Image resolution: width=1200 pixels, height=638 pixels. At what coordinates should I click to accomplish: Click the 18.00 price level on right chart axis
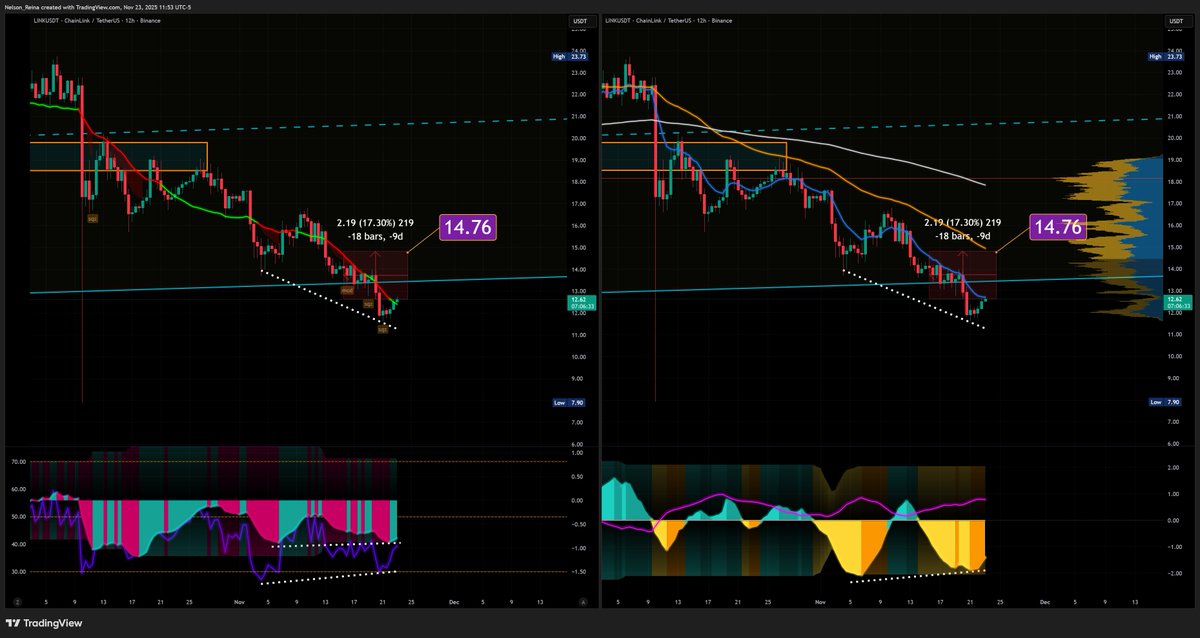[1173, 182]
